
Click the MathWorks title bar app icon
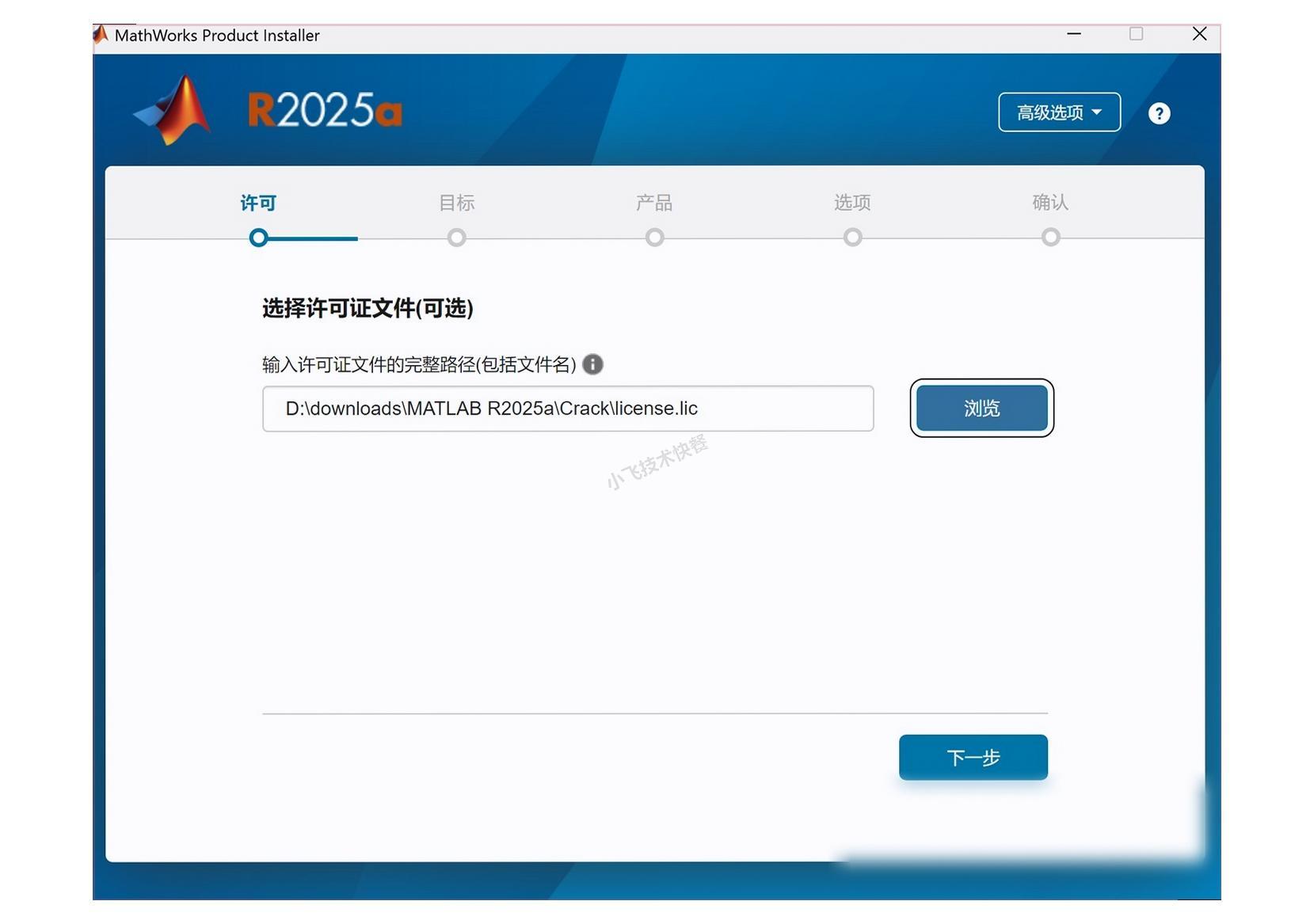101,35
